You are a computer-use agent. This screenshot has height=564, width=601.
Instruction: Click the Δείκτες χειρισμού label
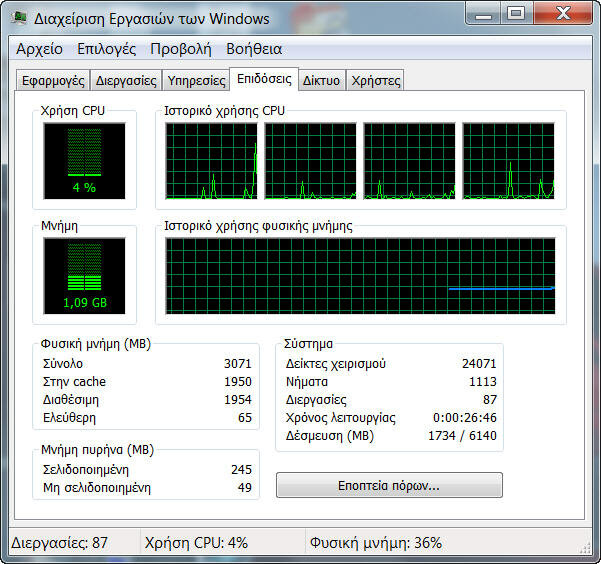336,364
